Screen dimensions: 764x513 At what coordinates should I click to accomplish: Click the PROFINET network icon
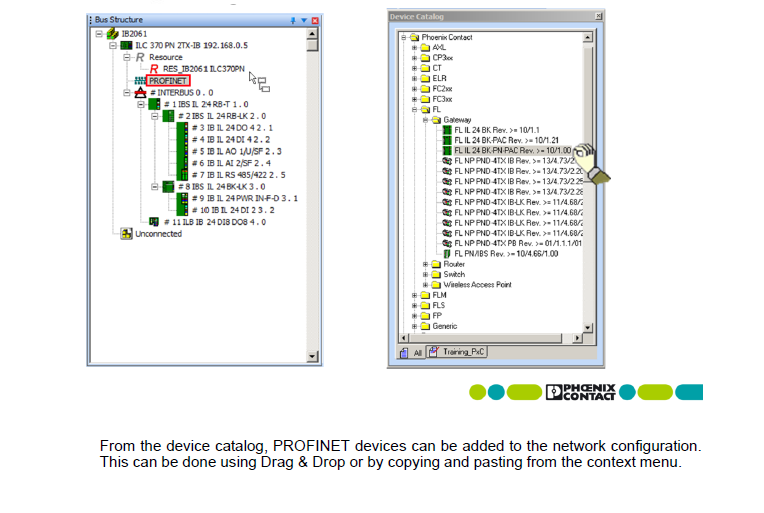click(139, 80)
